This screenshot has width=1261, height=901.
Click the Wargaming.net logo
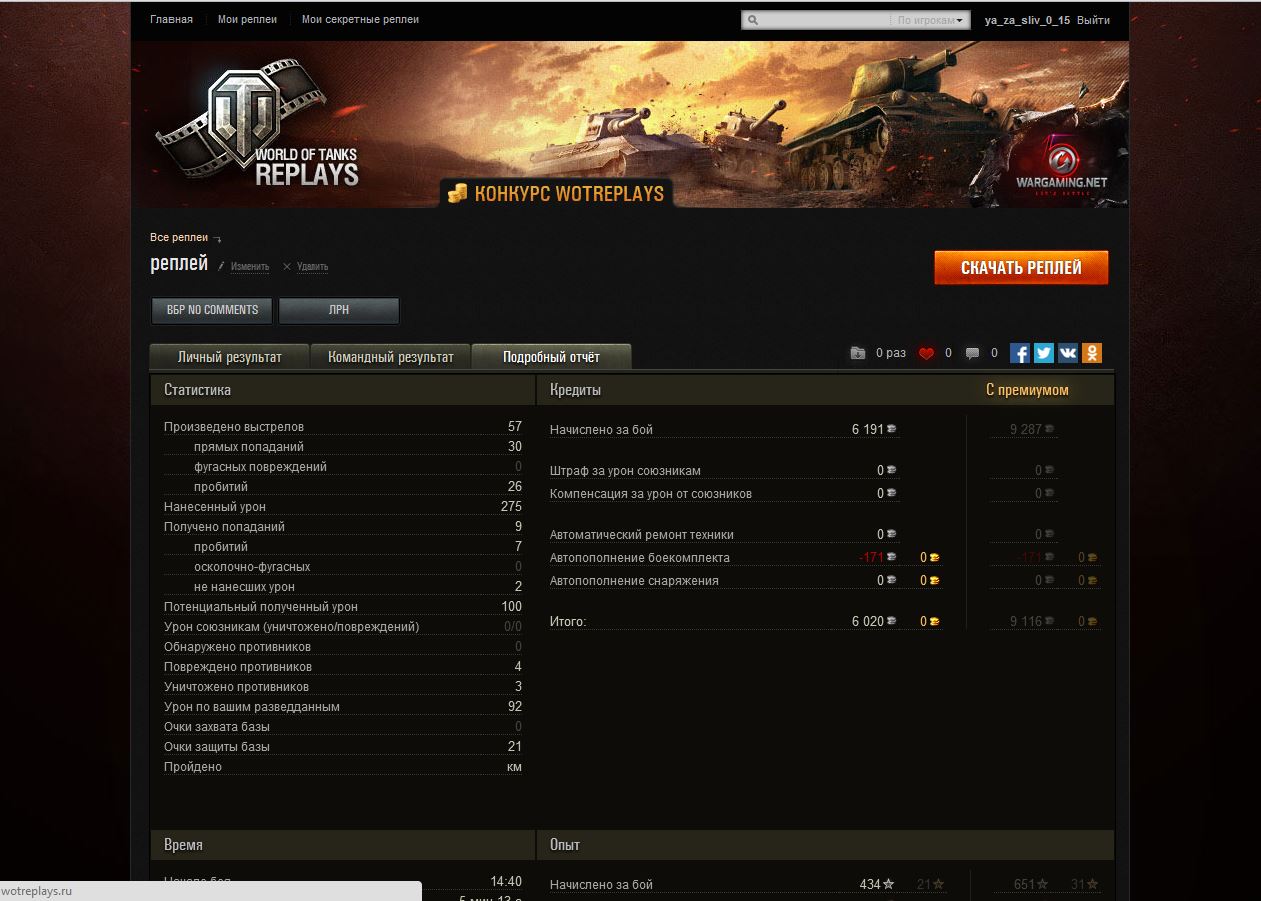click(x=1061, y=165)
